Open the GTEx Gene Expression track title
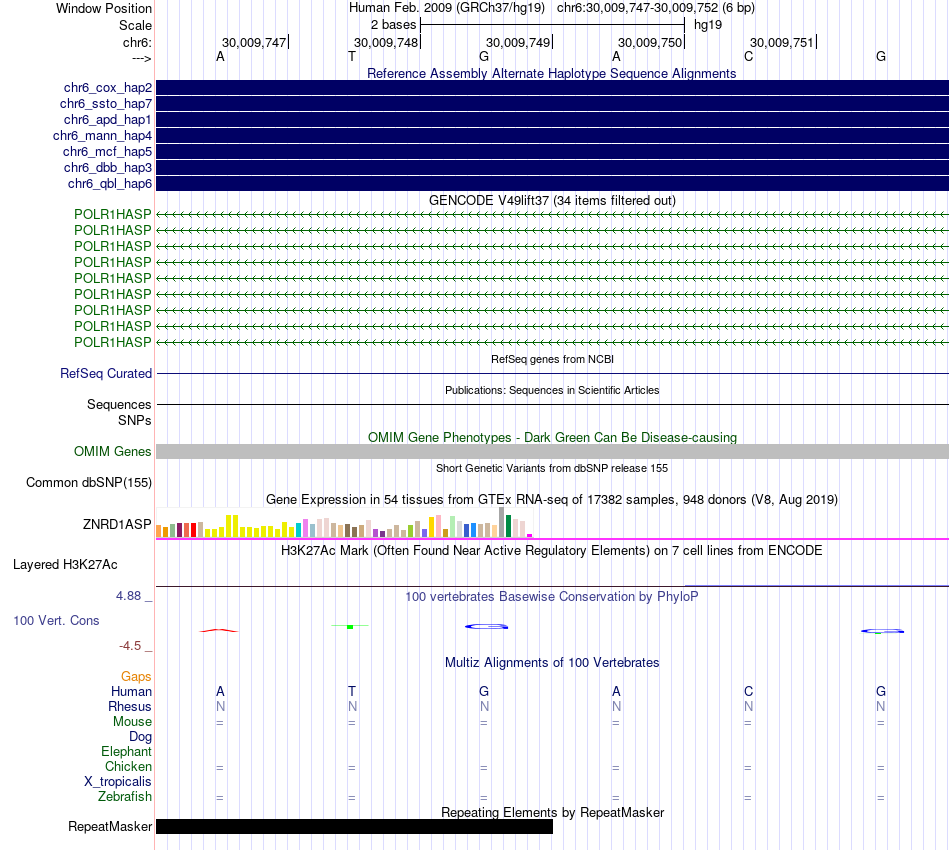This screenshot has width=950, height=850. point(552,500)
